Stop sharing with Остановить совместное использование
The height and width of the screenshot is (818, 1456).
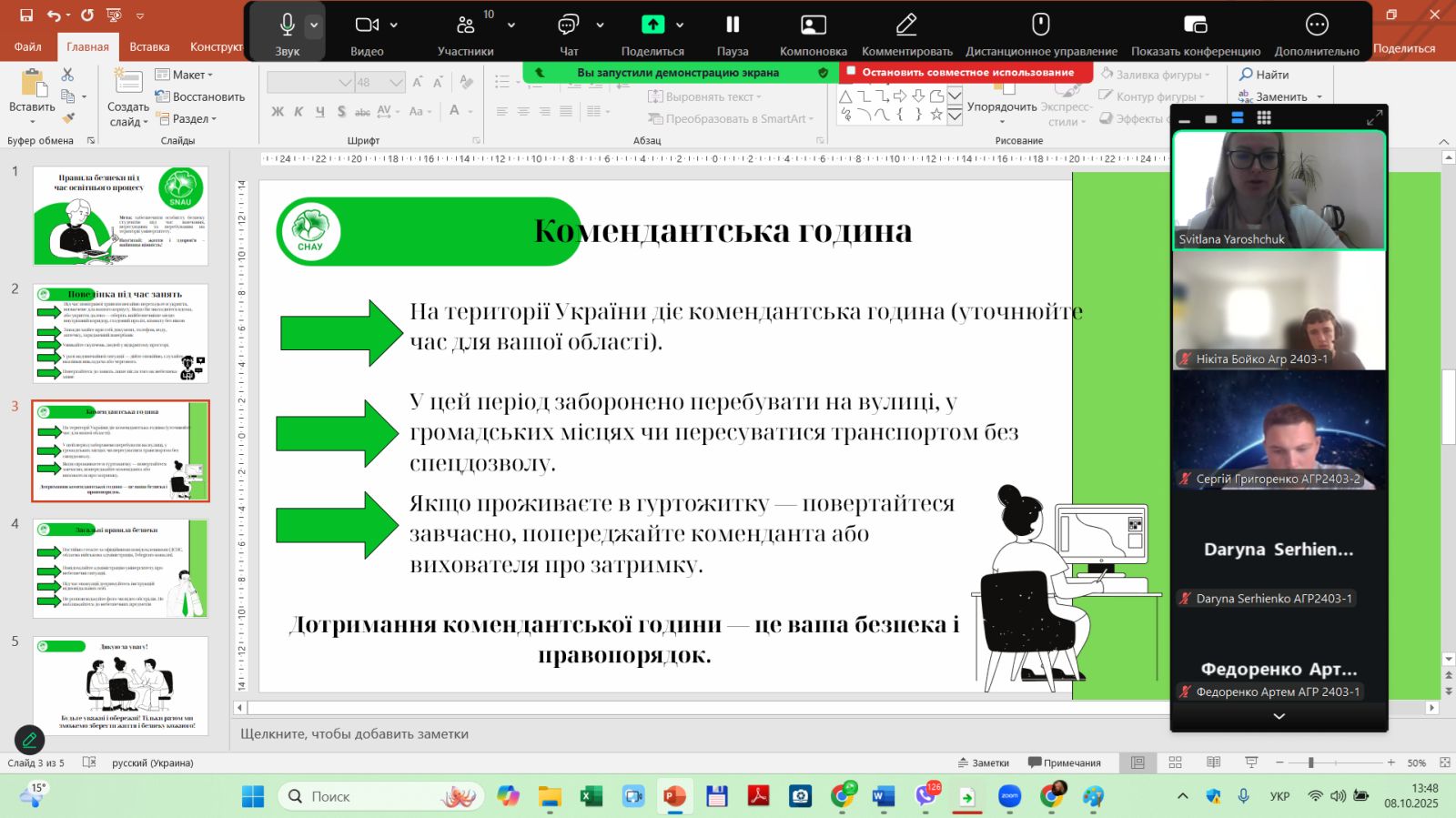(x=966, y=72)
